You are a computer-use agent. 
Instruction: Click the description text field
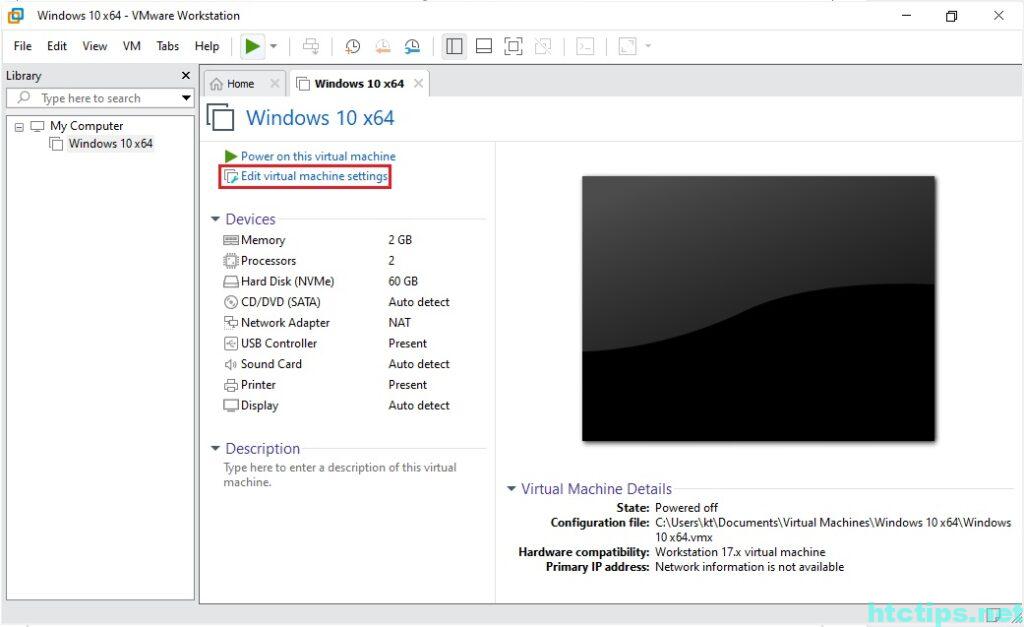[x=340, y=475]
